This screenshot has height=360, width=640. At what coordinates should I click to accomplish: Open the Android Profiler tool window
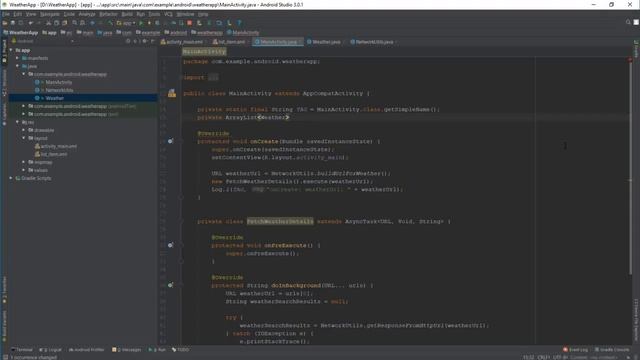pos(87,350)
